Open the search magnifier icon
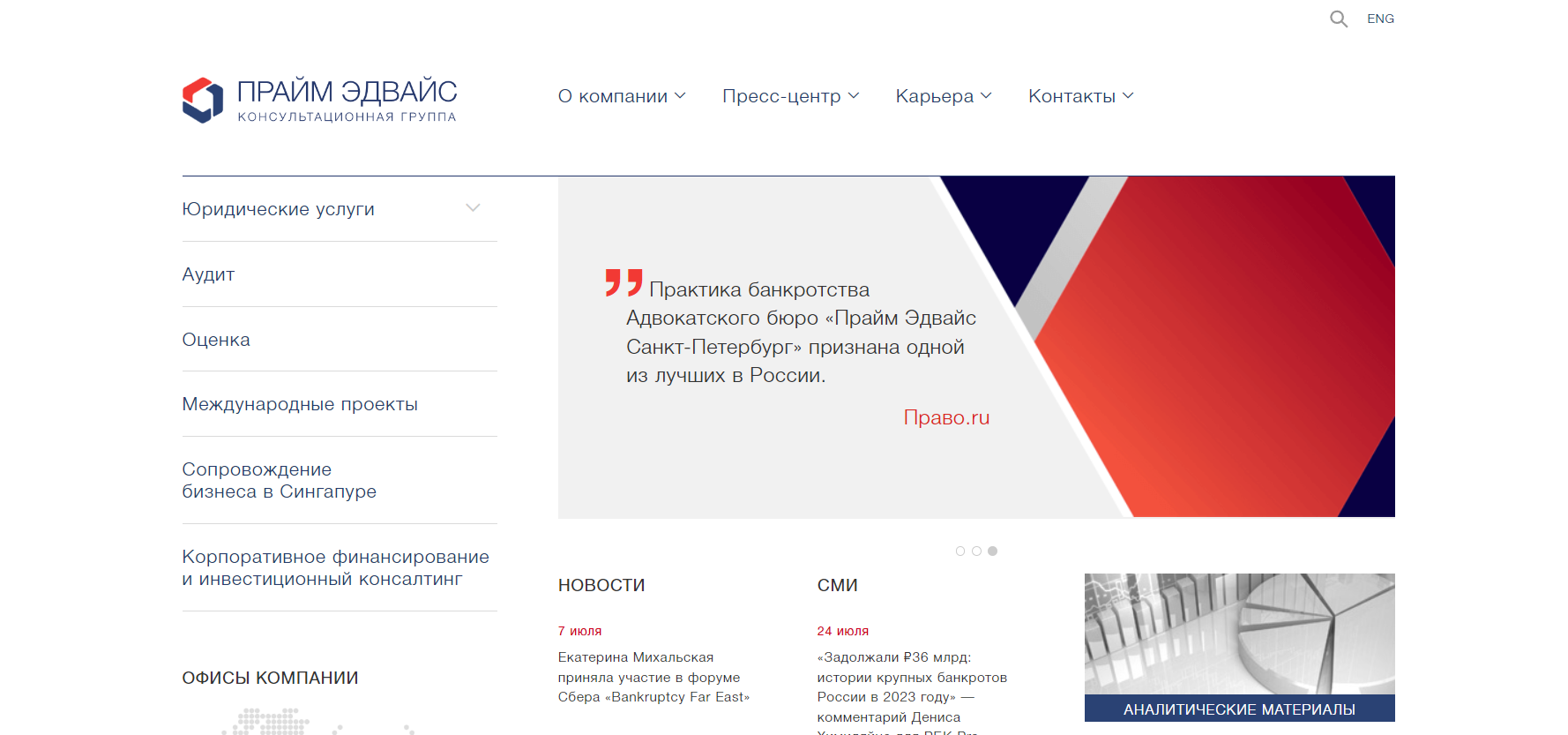Viewport: 1568px width, 735px height. 1339,19
